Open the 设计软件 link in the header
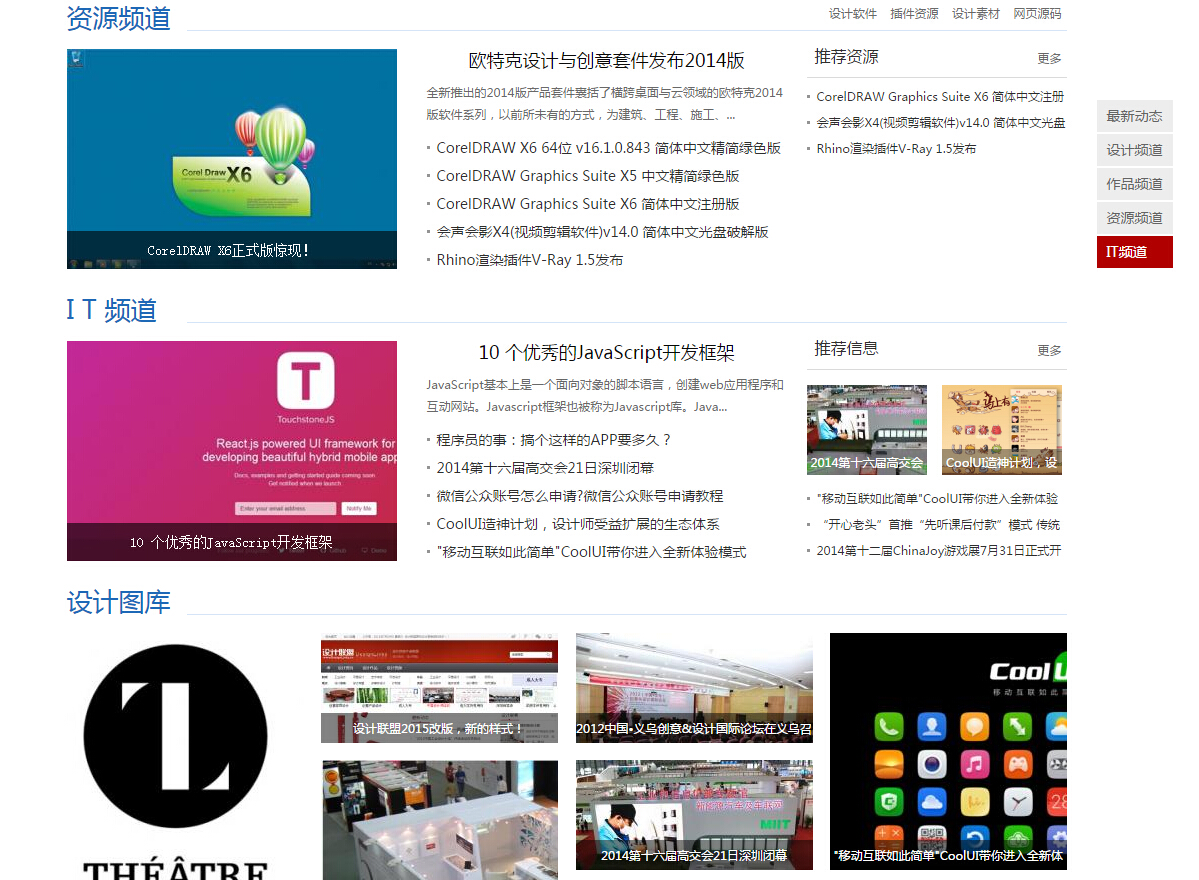Screen dimensions: 1199x880 [x=853, y=14]
